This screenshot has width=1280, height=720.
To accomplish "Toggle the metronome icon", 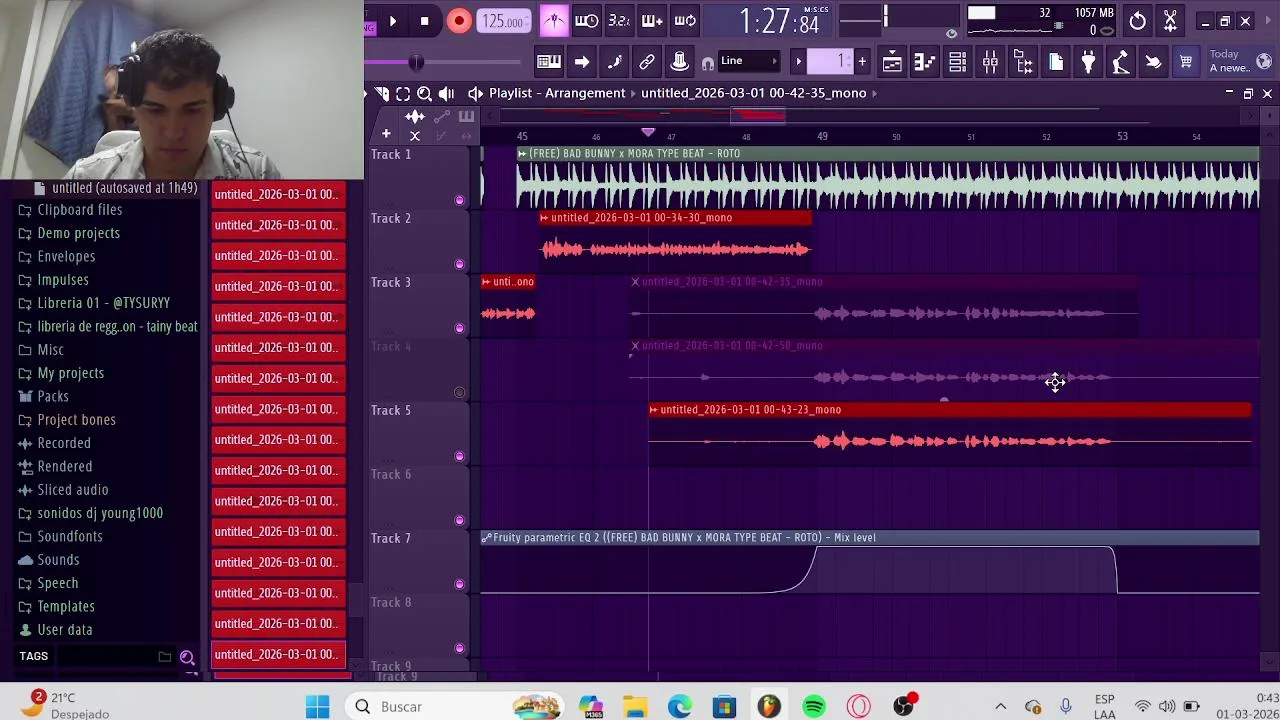I will (x=554, y=21).
